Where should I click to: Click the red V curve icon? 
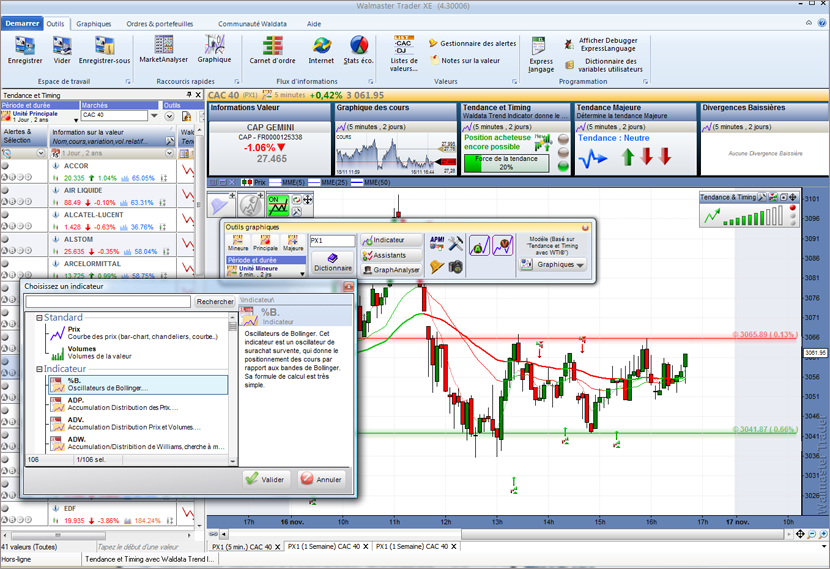click(x=503, y=246)
